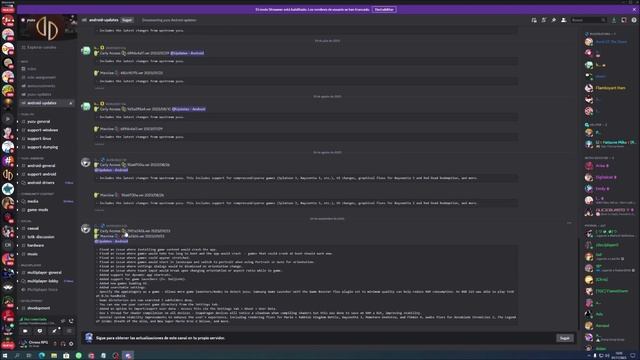Open the Help question mark icon

pos(634,20)
